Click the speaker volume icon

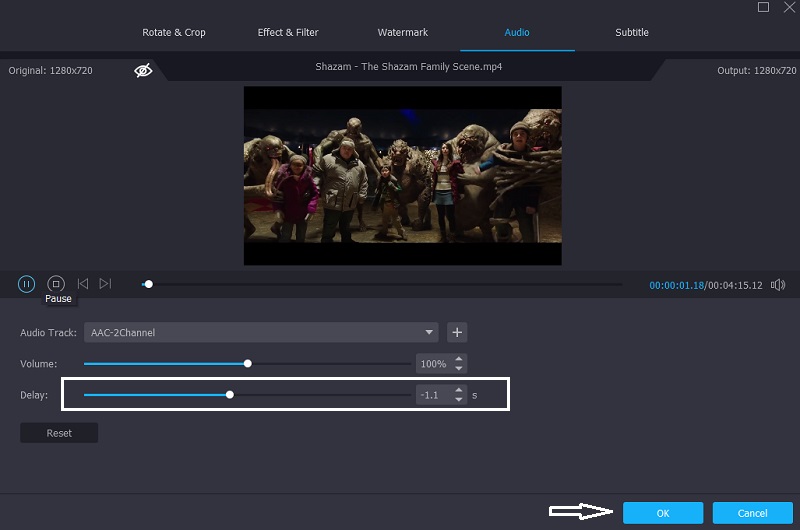778,285
